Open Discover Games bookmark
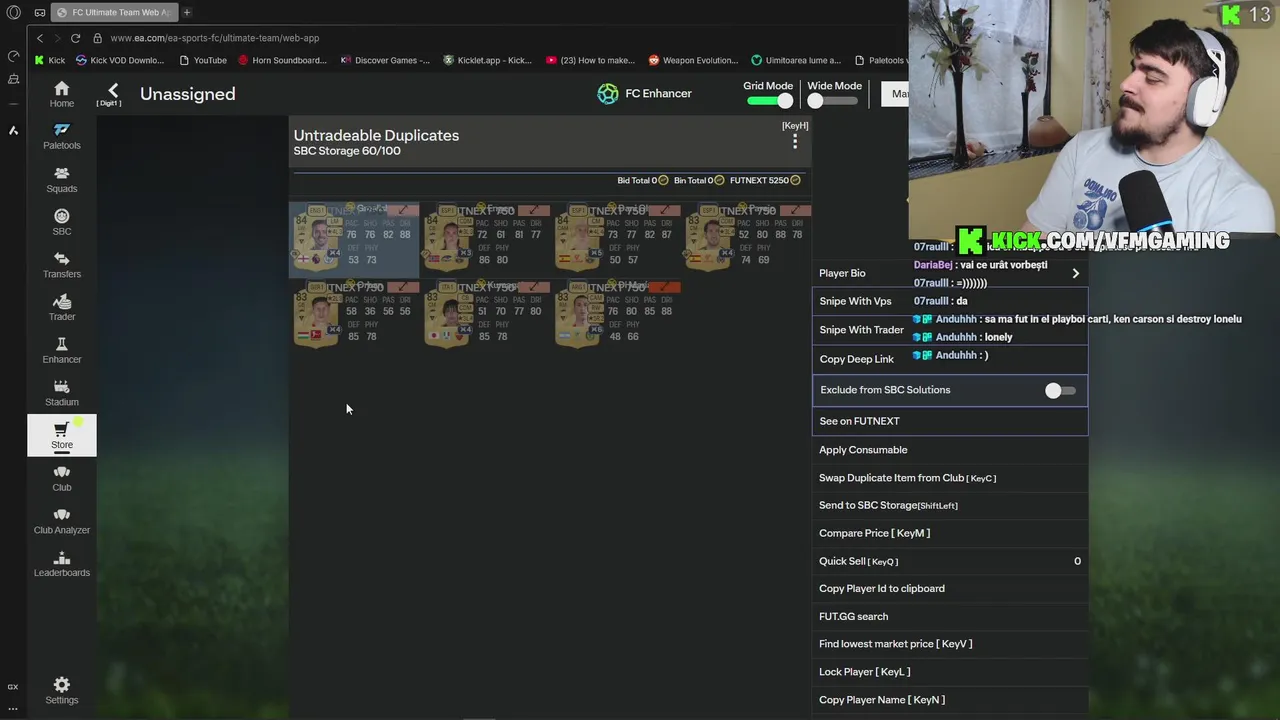This screenshot has width=1280, height=720. pos(386,60)
